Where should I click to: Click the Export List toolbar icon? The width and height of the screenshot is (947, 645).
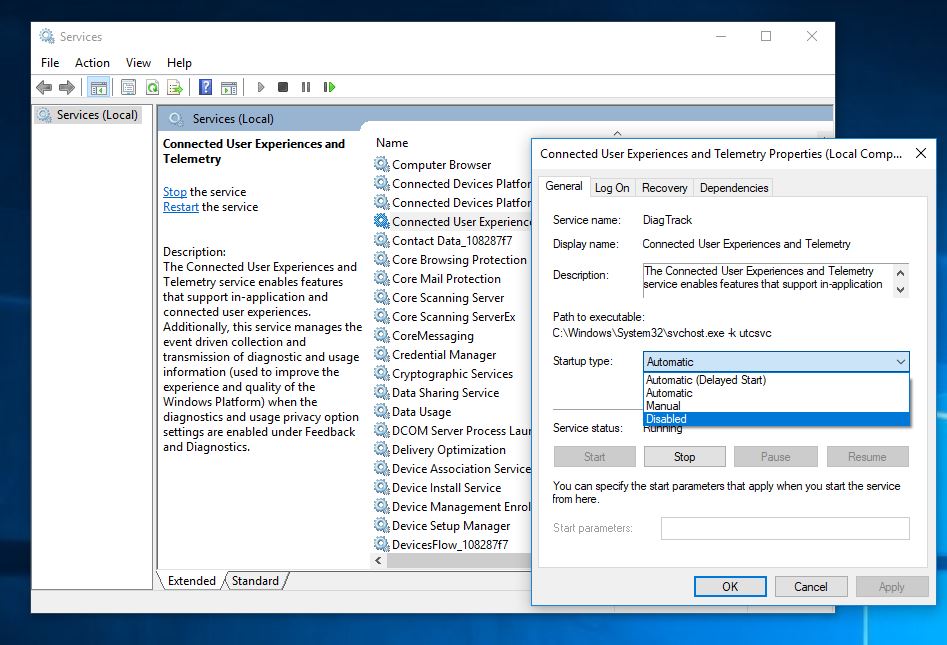175,88
